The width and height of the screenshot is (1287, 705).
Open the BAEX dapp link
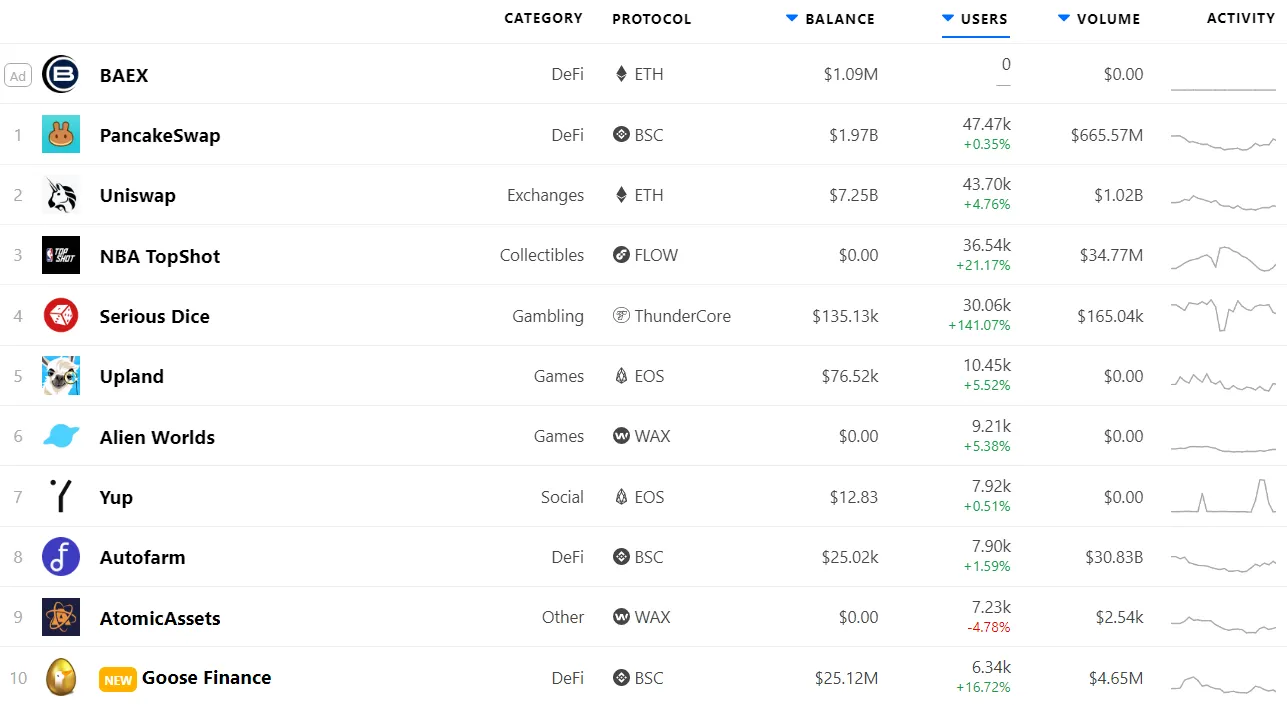[x=124, y=75]
